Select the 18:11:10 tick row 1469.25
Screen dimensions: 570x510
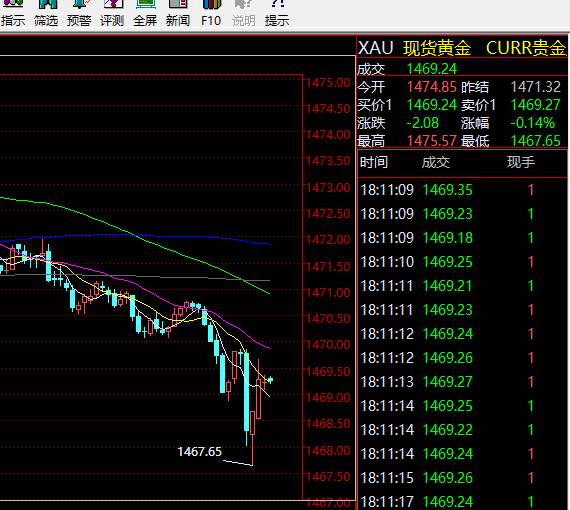pyautogui.click(x=462, y=262)
